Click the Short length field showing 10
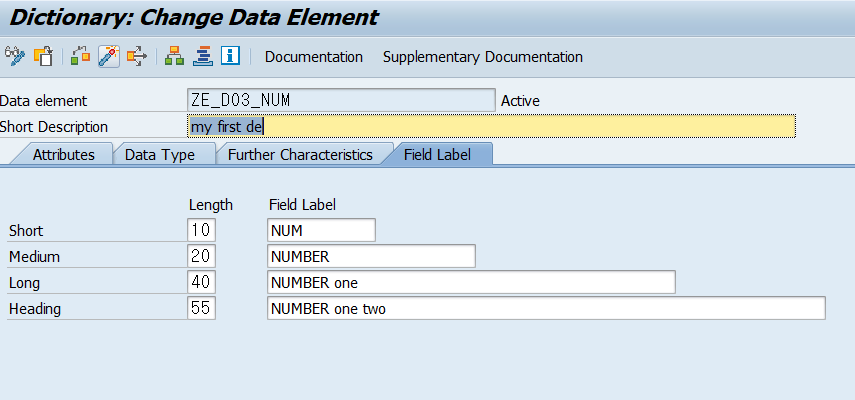Screen dimensions: 855x400 point(201,230)
